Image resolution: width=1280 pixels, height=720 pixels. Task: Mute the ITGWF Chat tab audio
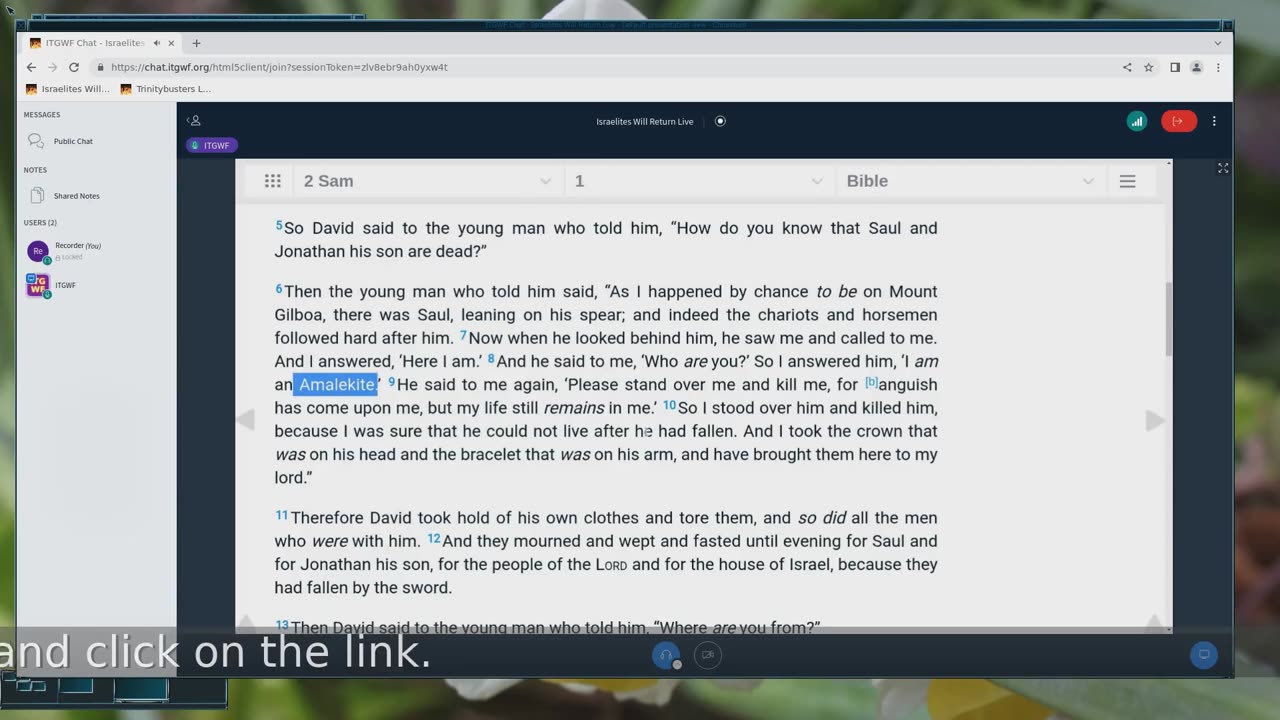[157, 43]
